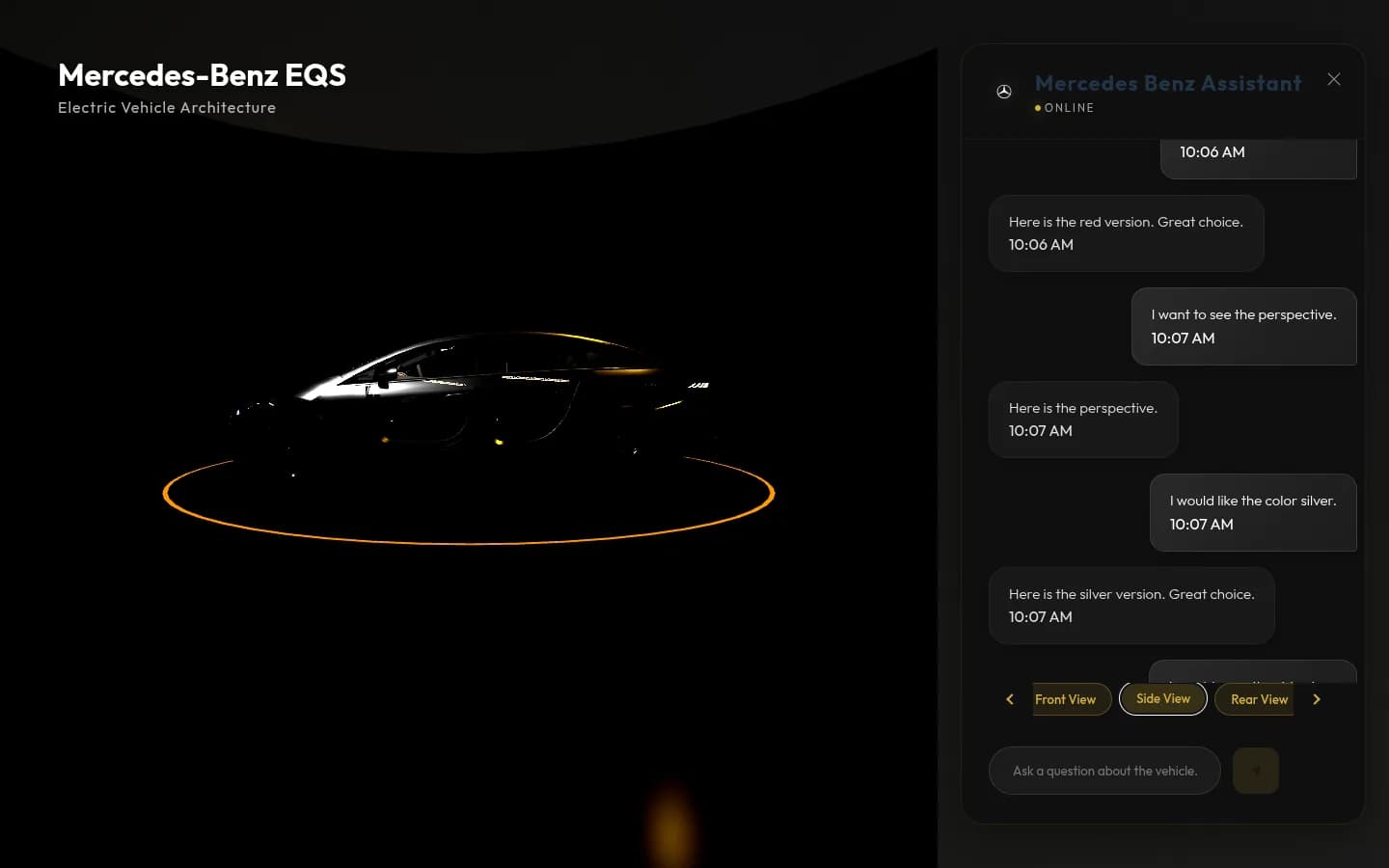Go to previous view options with left chevron

1010,699
